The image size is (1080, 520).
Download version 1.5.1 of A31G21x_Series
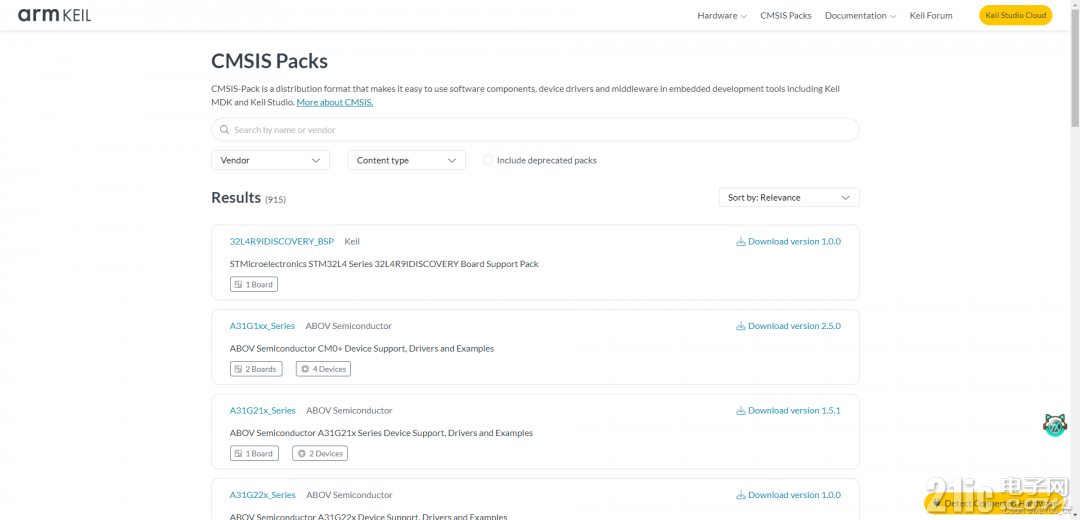pos(789,410)
